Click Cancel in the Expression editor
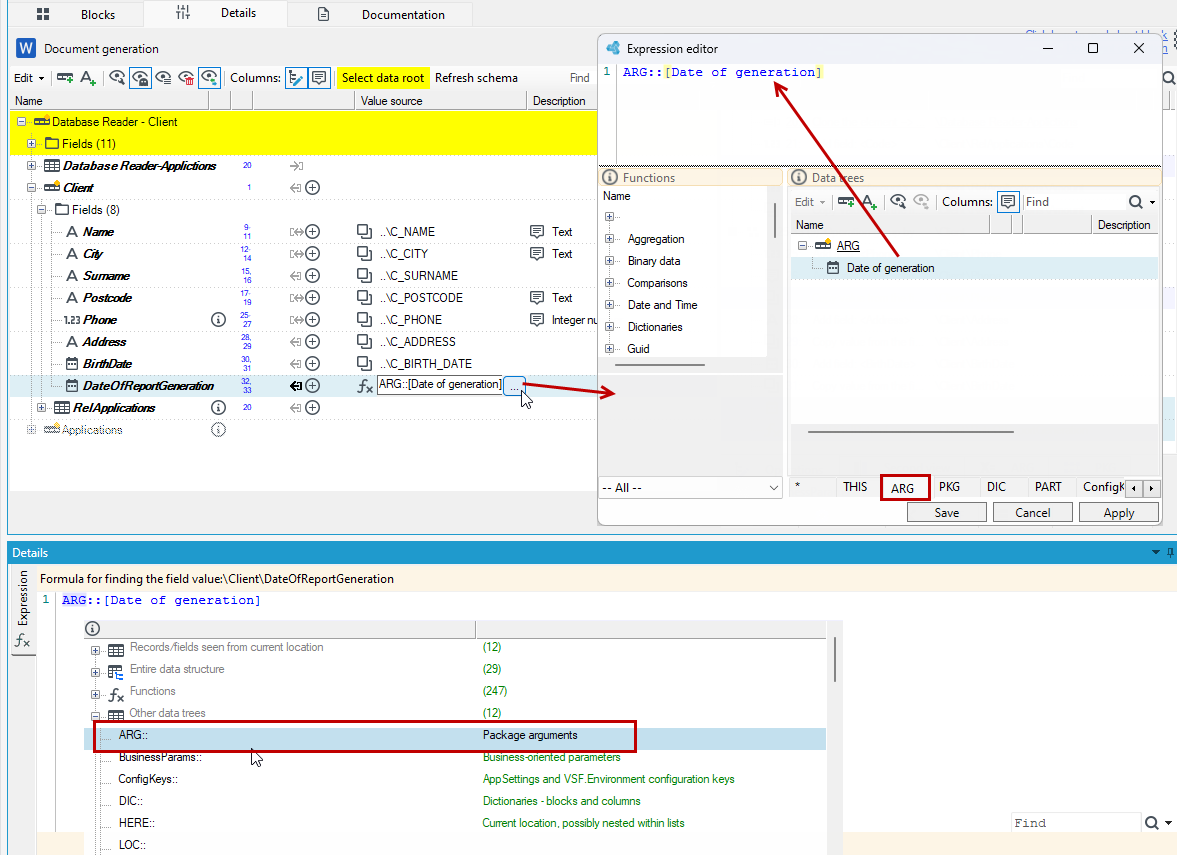1177x855 pixels. pos(1033,513)
